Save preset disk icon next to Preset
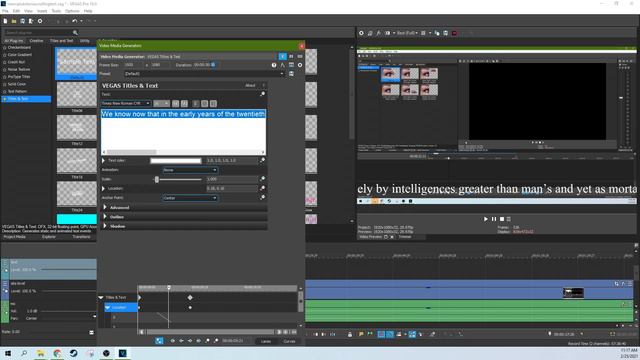 pyautogui.click(x=291, y=74)
